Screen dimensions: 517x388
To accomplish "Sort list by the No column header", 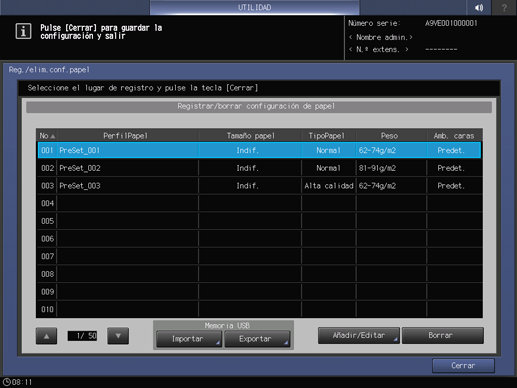I will tap(47, 136).
